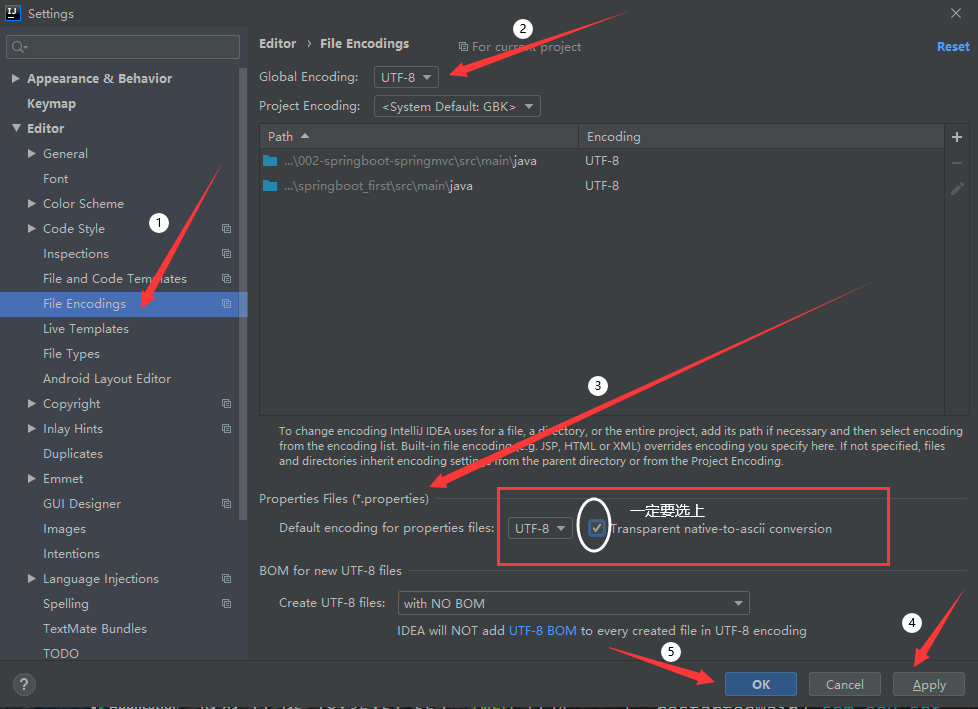Click the edit pencil icon
978x709 pixels.
[957, 188]
